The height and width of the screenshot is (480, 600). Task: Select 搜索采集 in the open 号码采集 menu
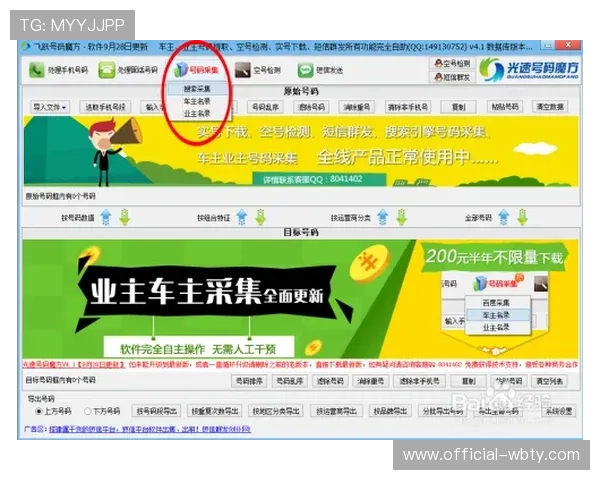pos(197,89)
